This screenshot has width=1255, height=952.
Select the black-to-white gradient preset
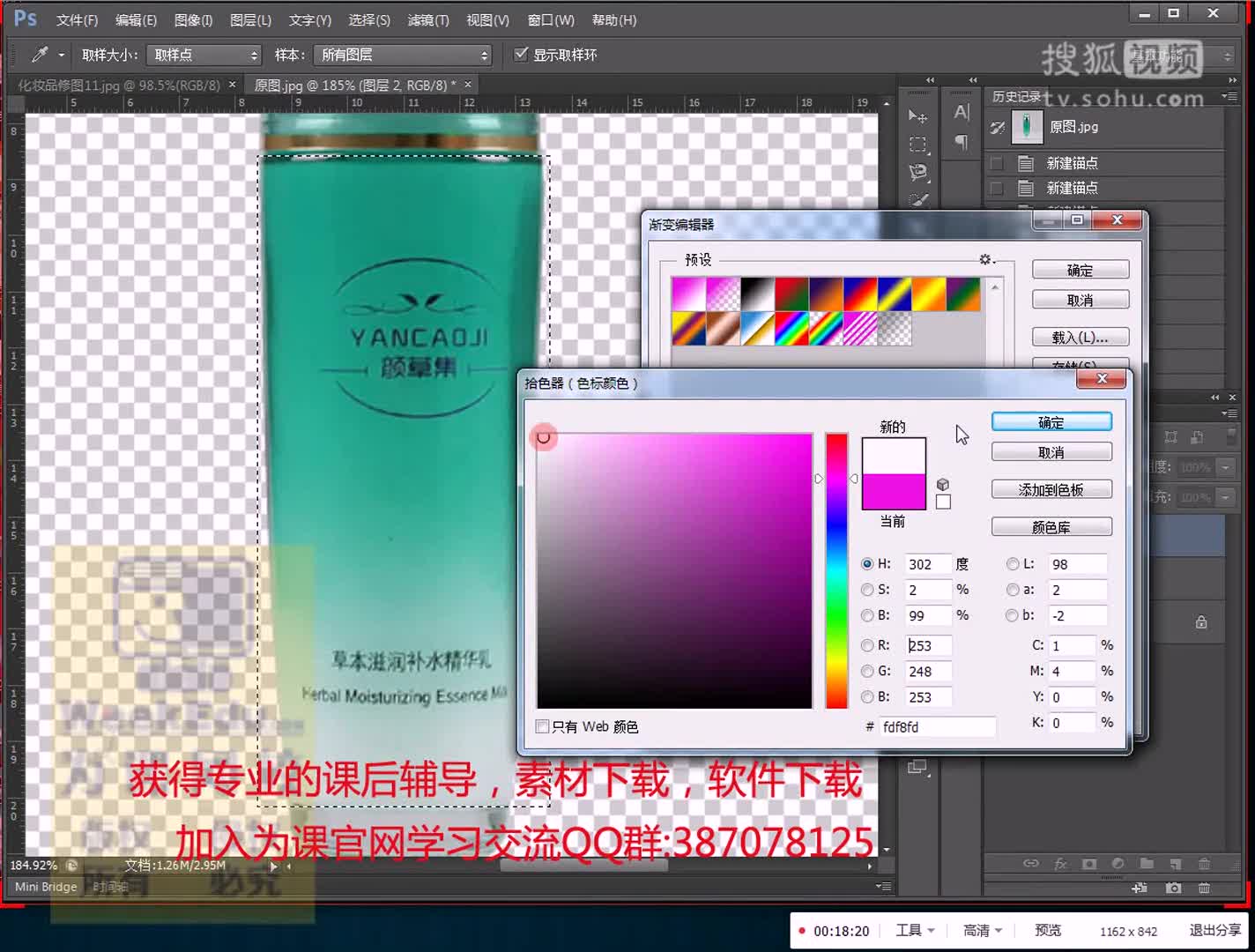click(x=757, y=294)
